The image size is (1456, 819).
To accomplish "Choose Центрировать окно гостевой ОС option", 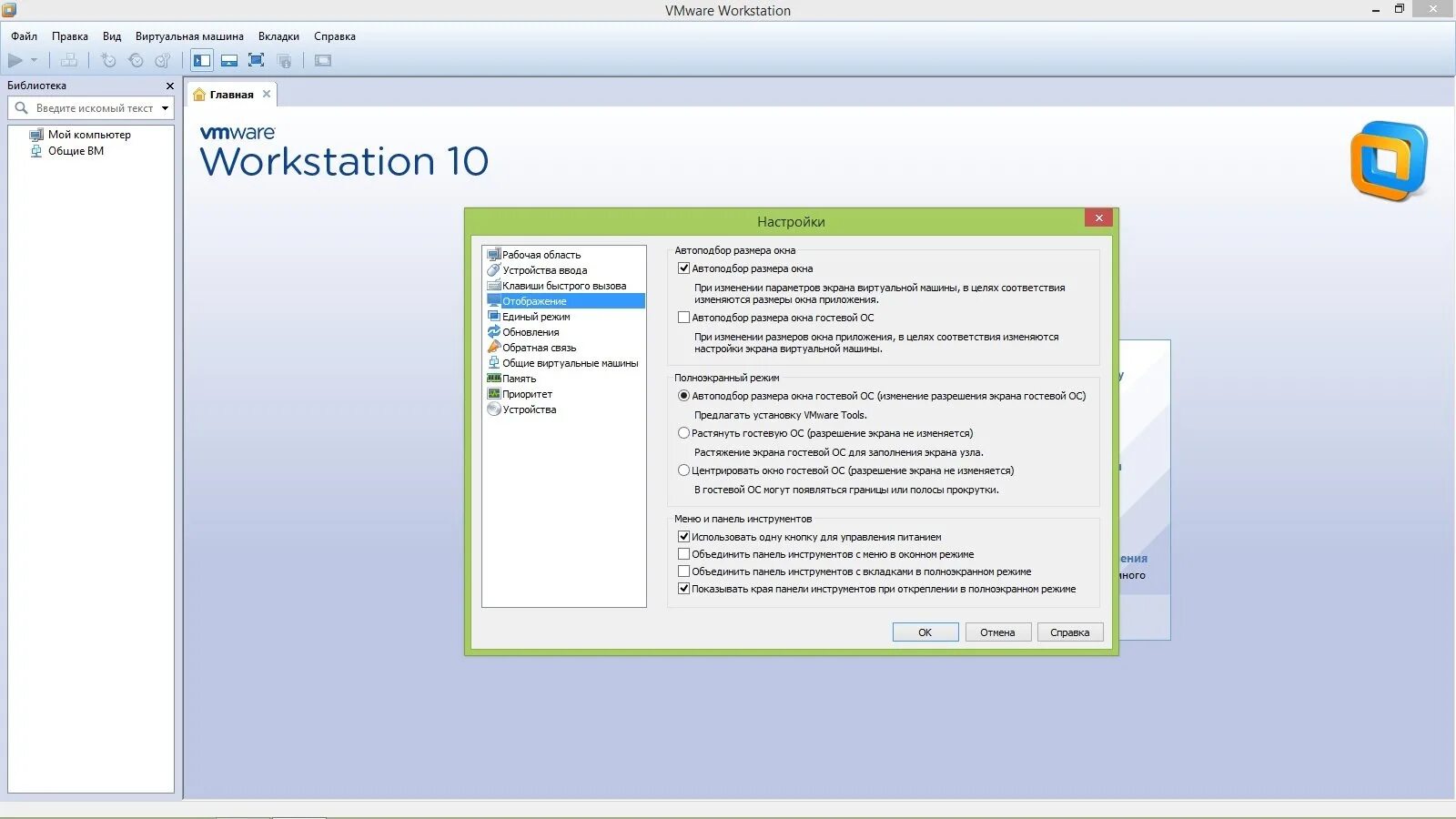I will point(683,470).
